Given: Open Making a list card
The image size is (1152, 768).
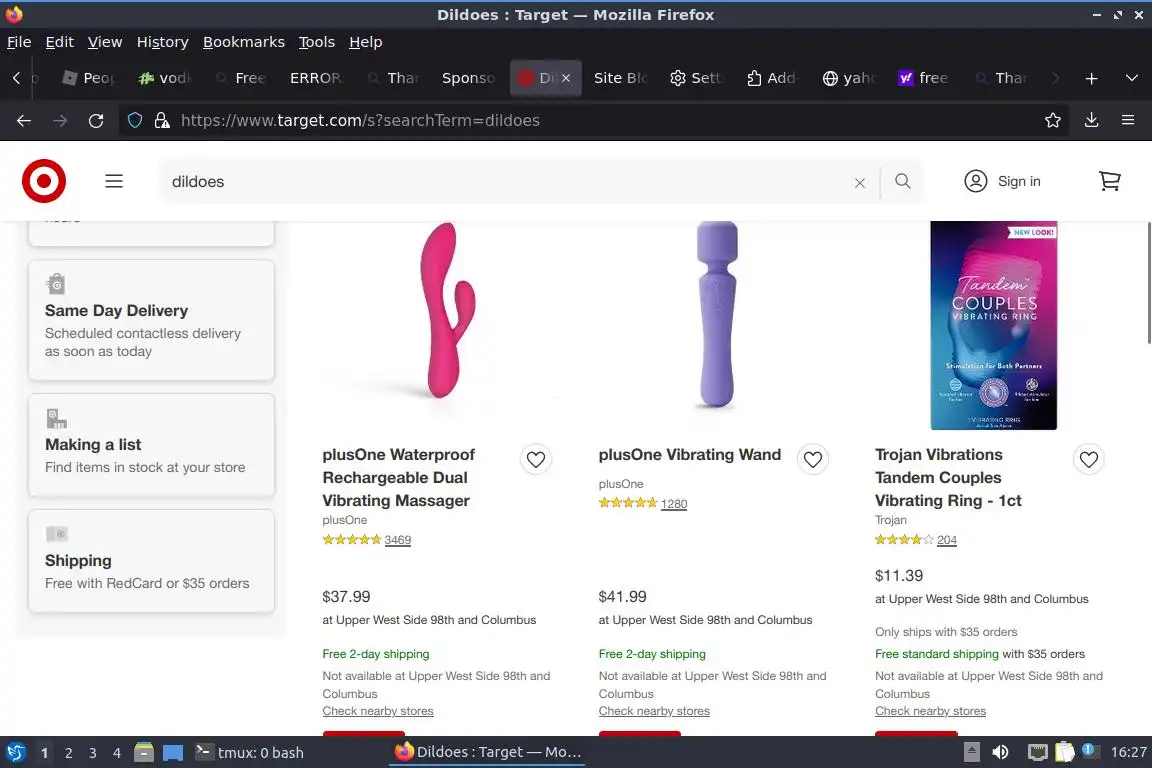Looking at the screenshot, I should (151, 445).
